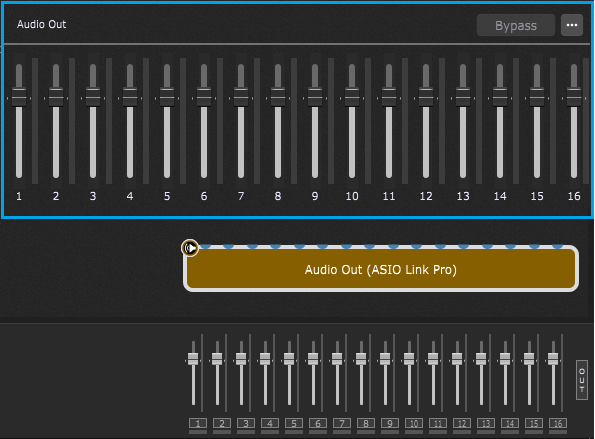Click the boxed channel 6 label in bottom mixer
Viewport: 595px width, 439px height.
[x=318, y=423]
